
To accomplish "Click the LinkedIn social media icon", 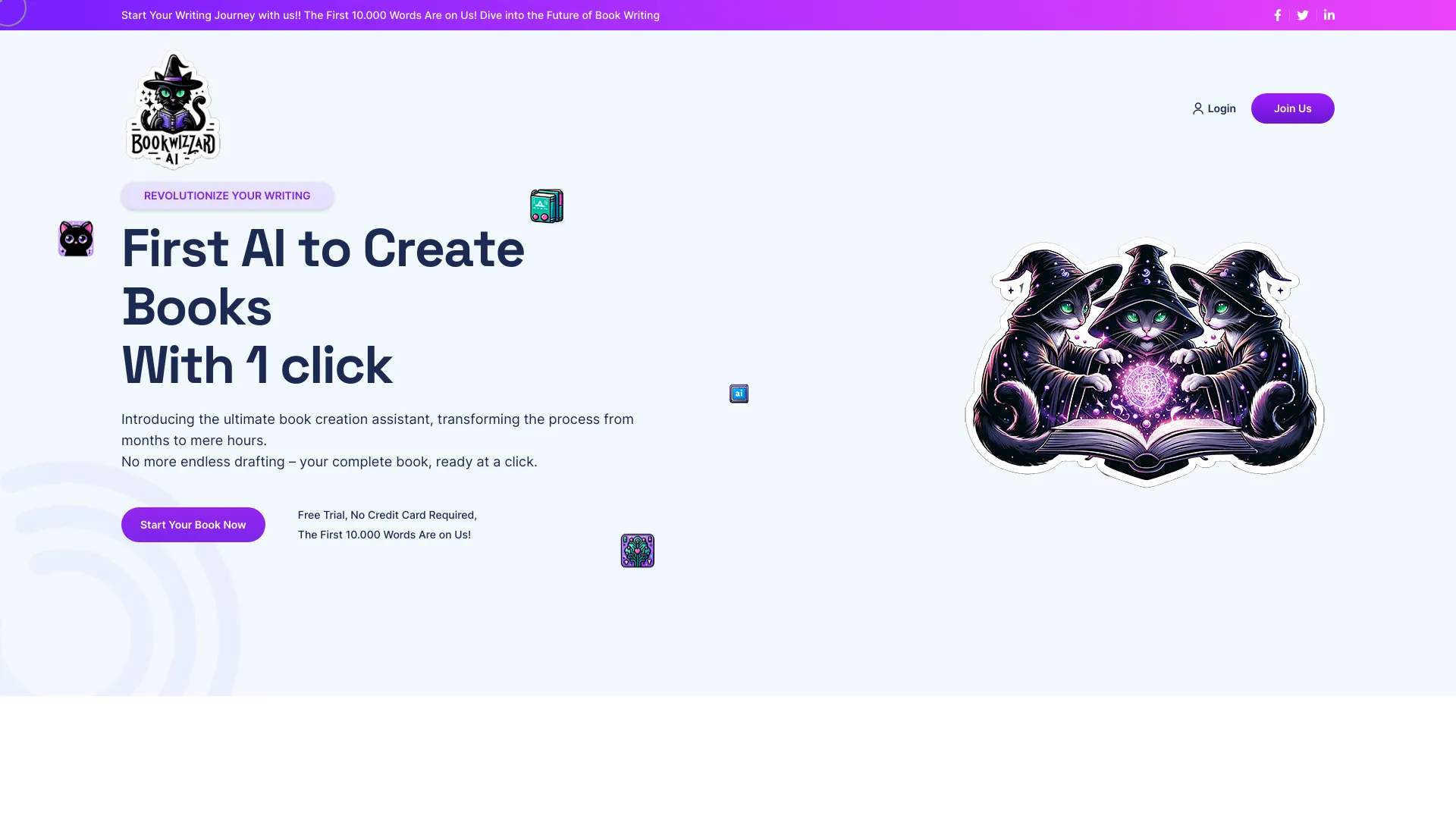I will [x=1329, y=15].
